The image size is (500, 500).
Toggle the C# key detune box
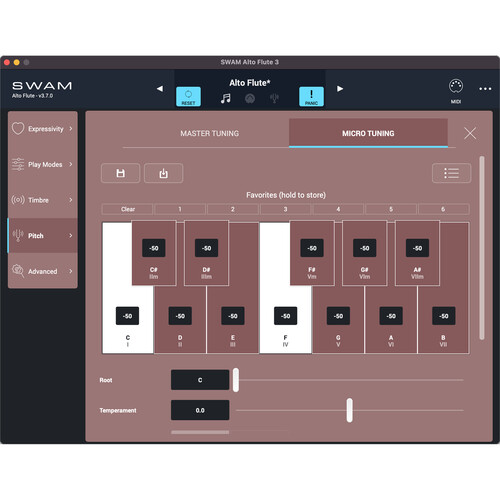tap(154, 248)
